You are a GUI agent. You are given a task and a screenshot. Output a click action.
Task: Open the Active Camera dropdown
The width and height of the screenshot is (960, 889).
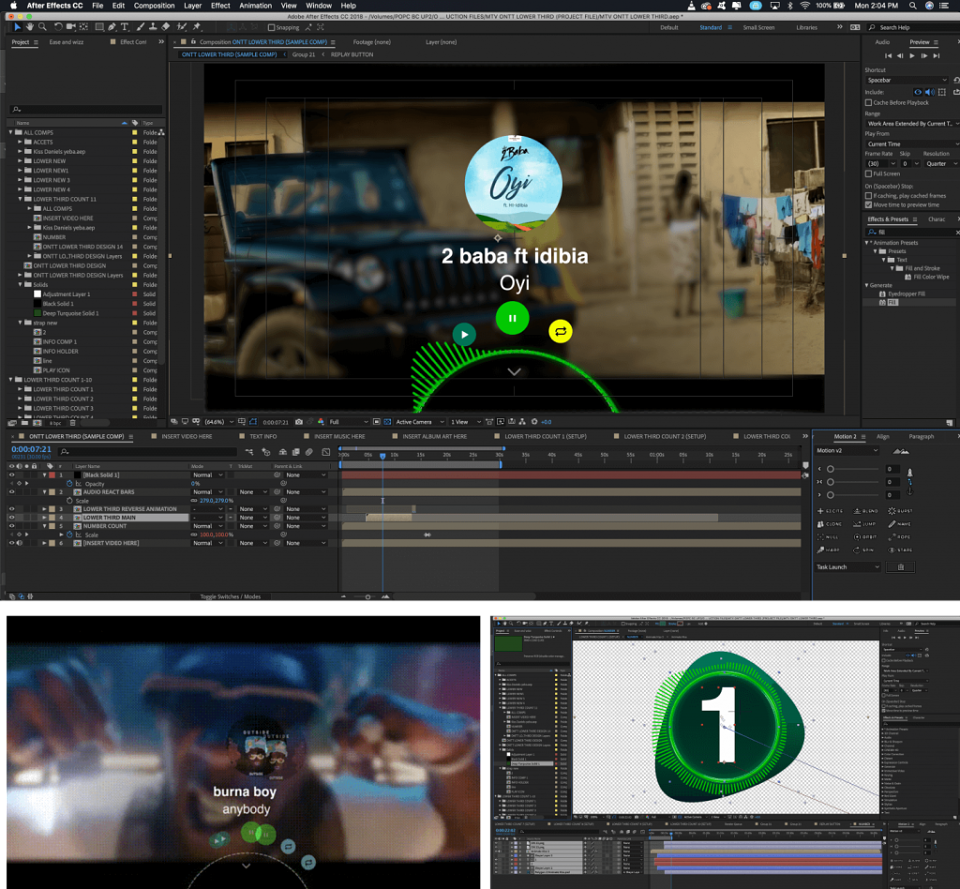click(x=420, y=422)
